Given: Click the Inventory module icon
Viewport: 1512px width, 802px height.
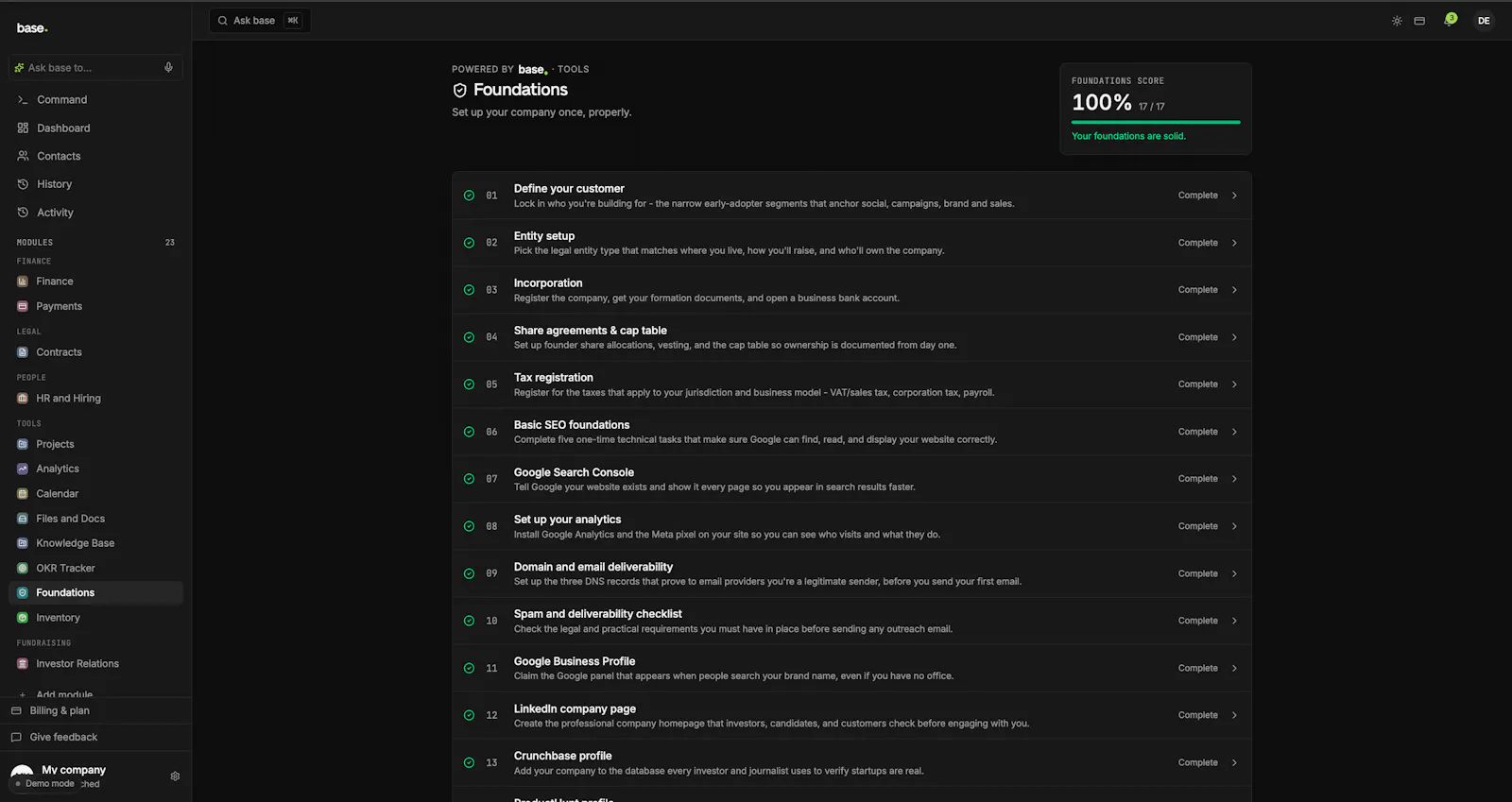Looking at the screenshot, I should pos(23,618).
